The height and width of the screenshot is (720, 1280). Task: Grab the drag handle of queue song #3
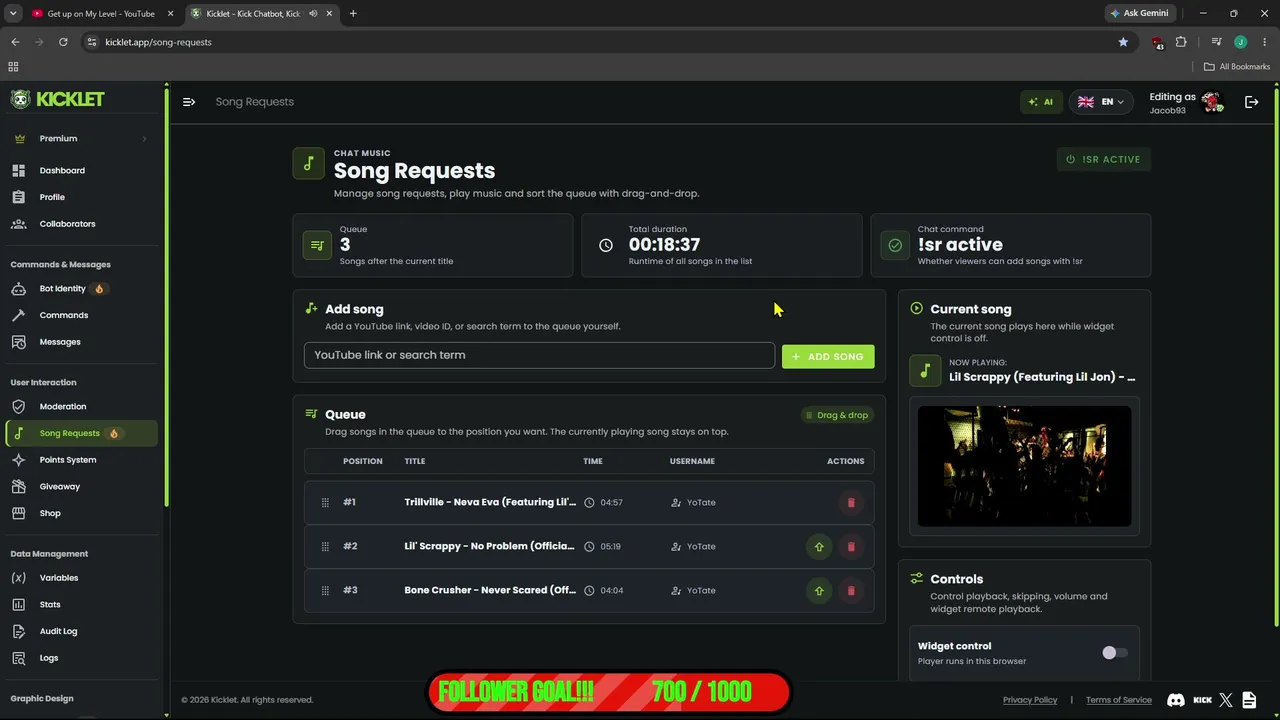point(325,590)
